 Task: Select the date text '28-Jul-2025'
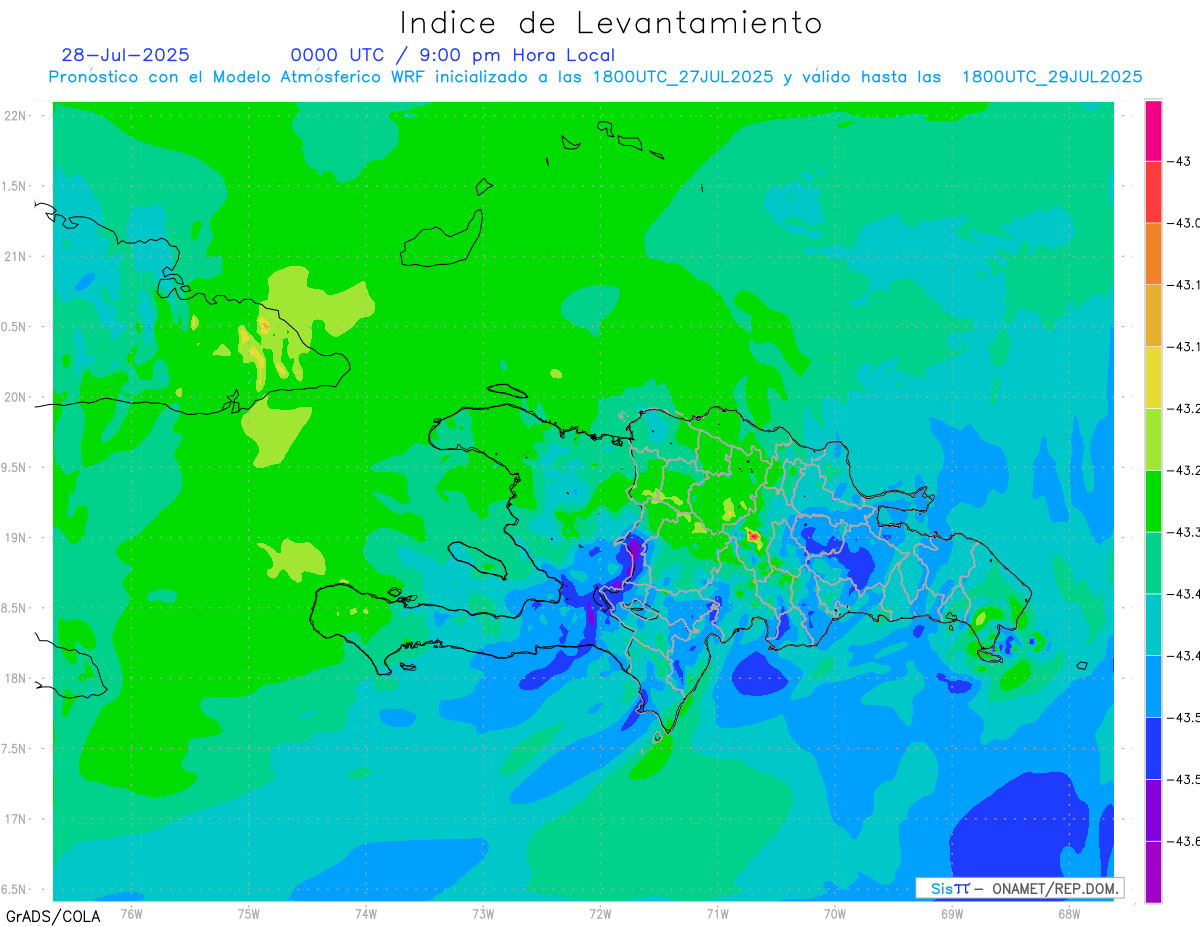click(125, 55)
